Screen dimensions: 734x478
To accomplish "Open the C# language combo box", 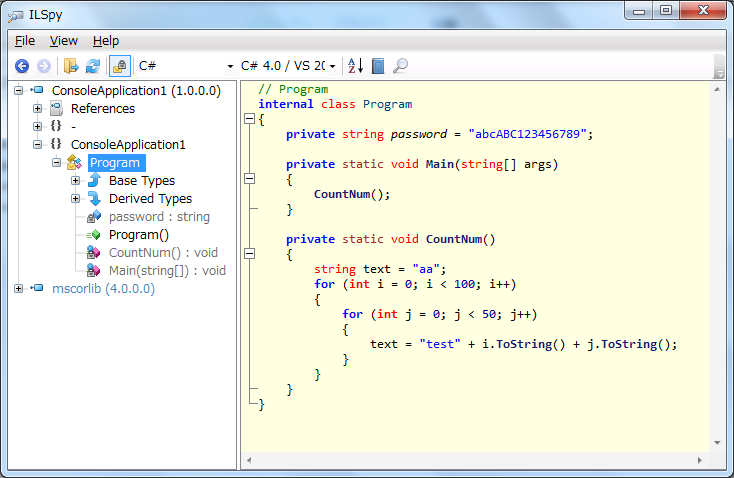I will coord(186,66).
